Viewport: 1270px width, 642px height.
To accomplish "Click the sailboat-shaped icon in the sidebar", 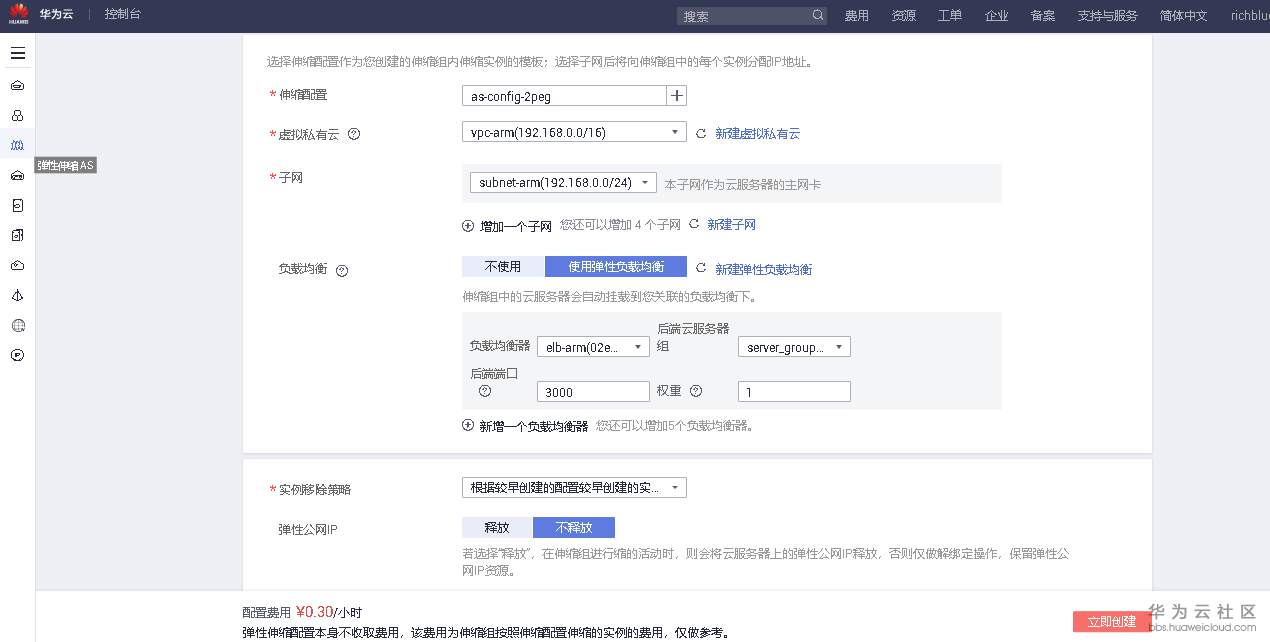I will 17,295.
